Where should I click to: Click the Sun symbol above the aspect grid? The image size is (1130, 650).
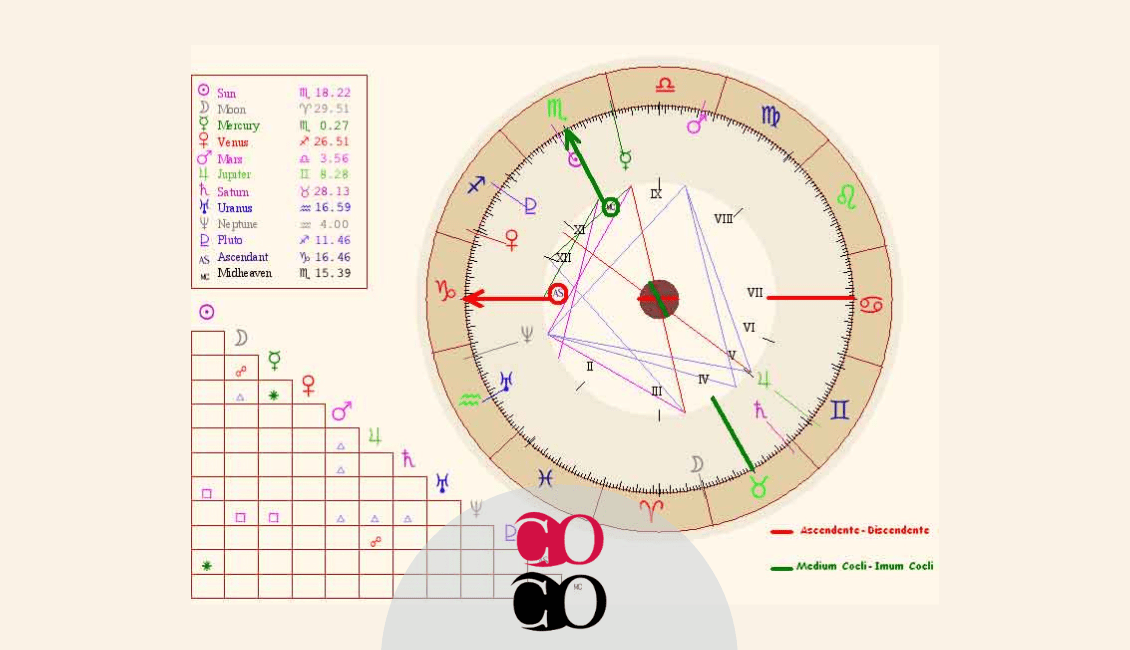(207, 312)
